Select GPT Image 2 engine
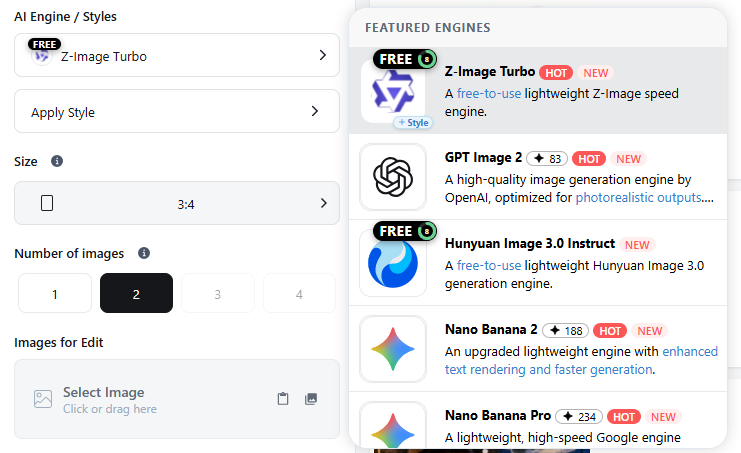 point(538,177)
